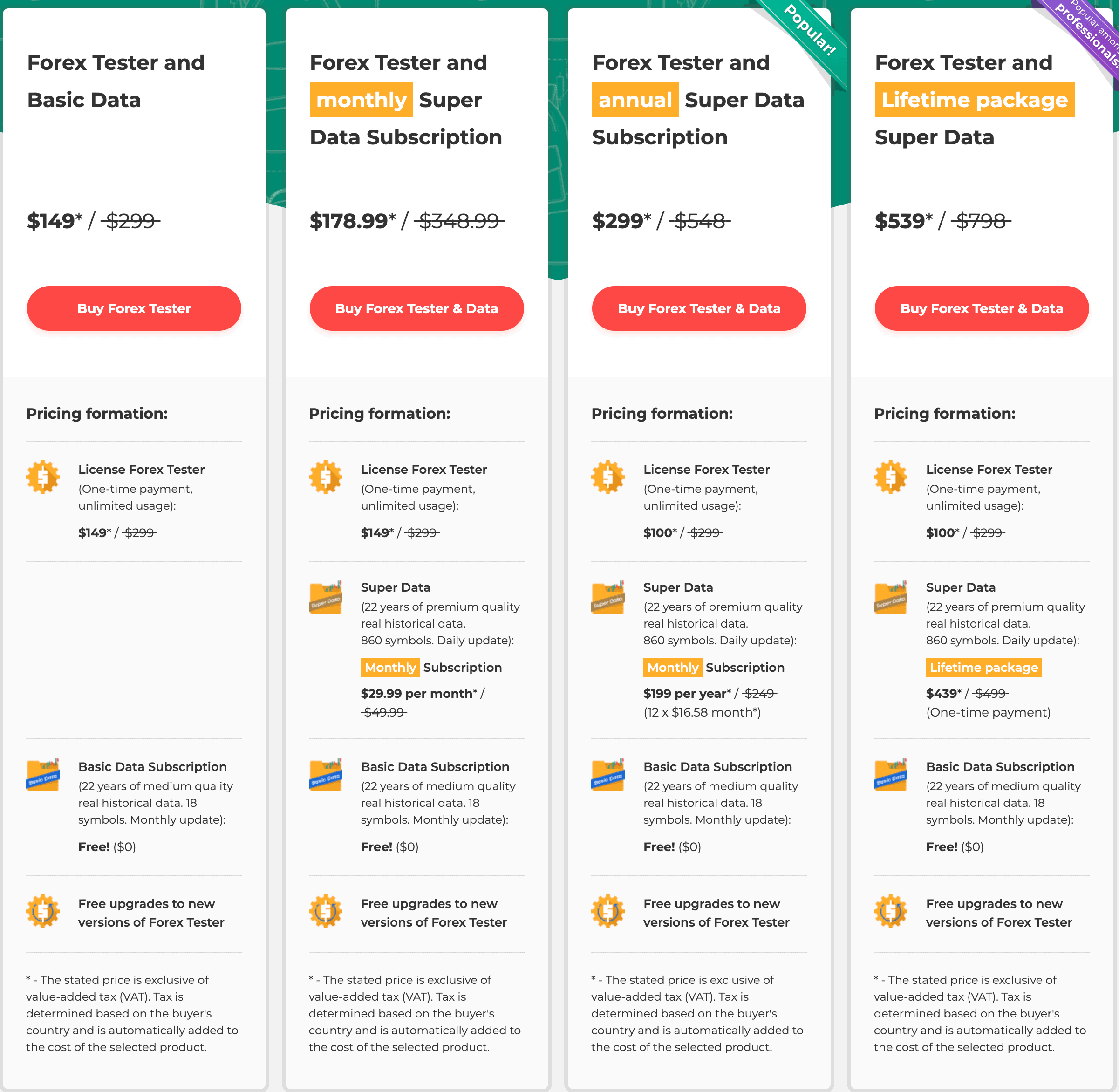
Task: Click the Basic Data folder icon in Lifetime column
Action: point(890,774)
